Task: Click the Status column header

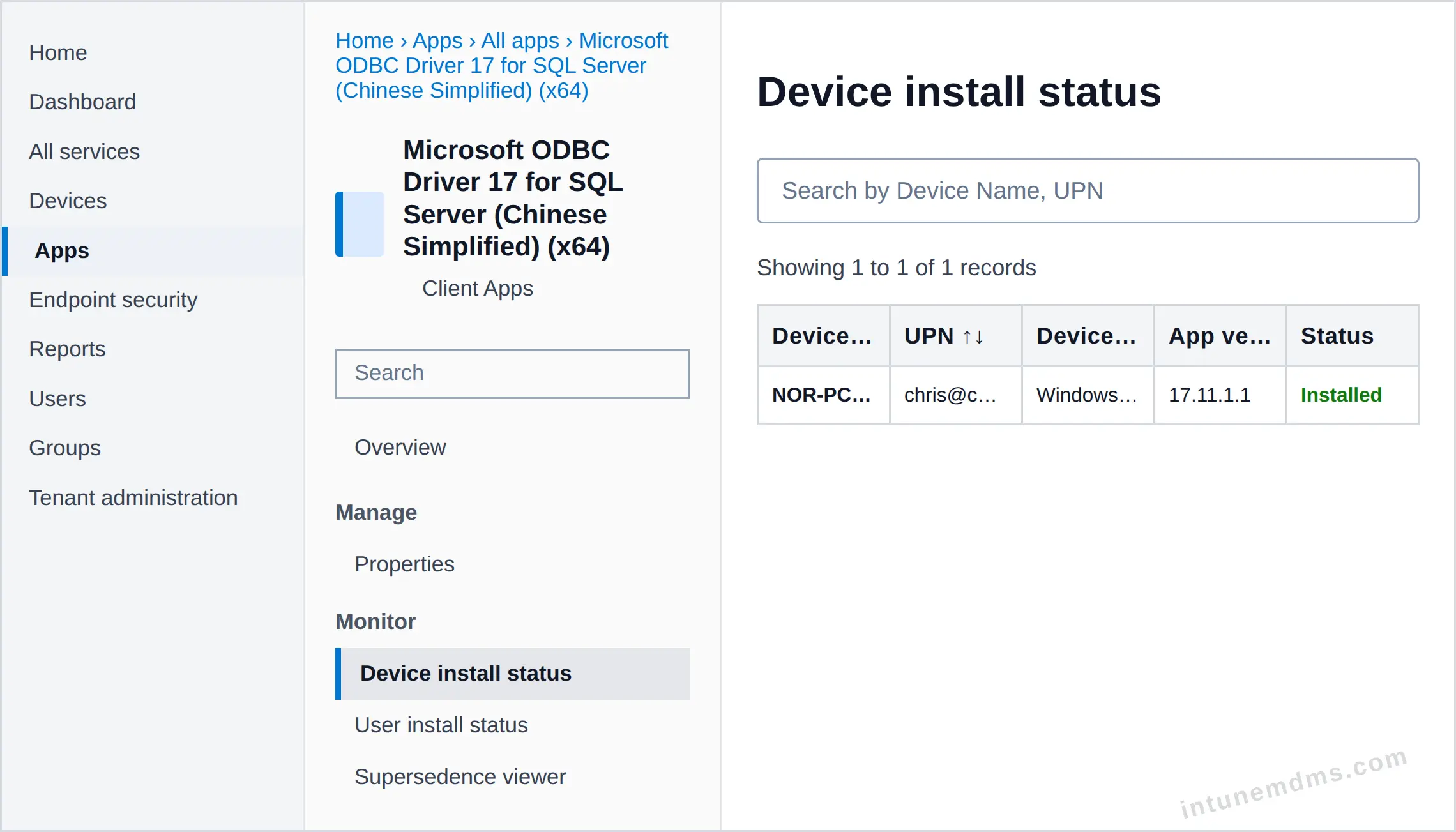Action: [x=1352, y=335]
